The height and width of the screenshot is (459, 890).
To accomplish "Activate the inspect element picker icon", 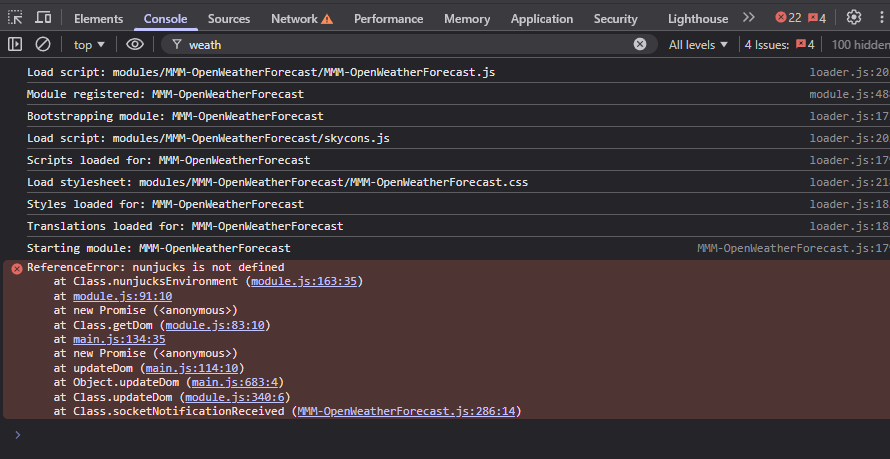I will click(15, 18).
